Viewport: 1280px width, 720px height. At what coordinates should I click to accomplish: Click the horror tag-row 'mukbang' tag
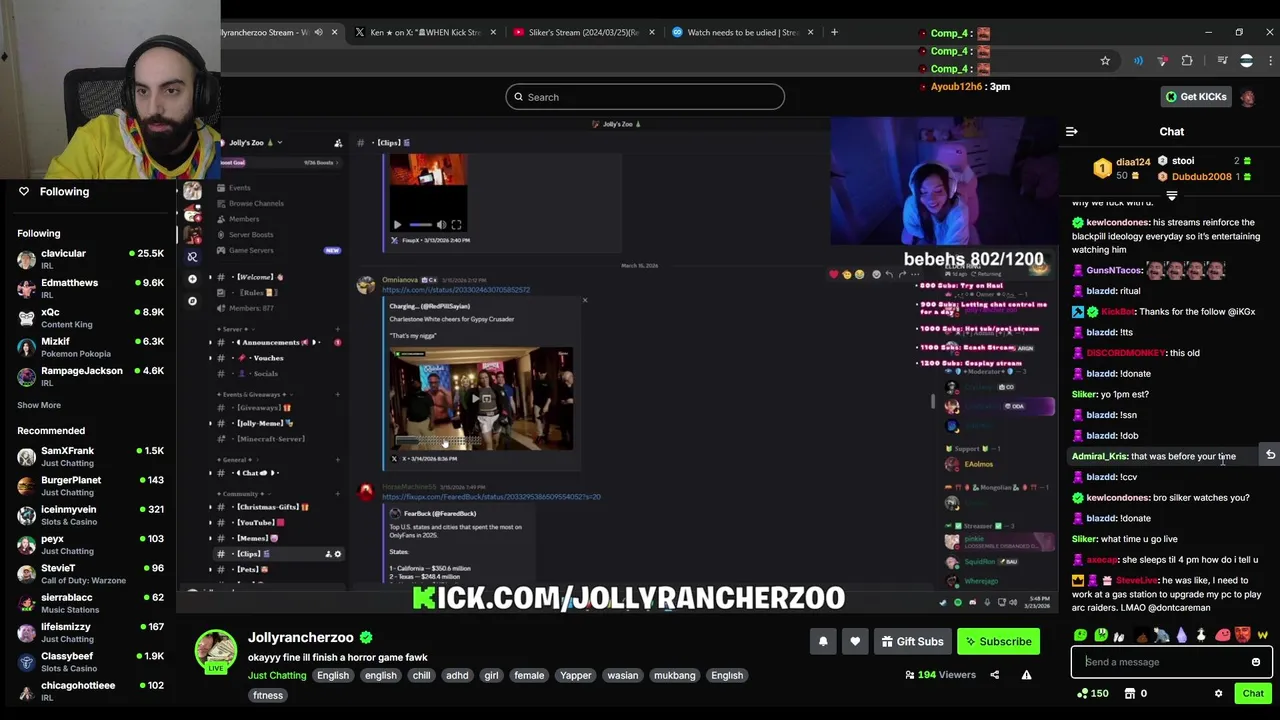(x=674, y=676)
